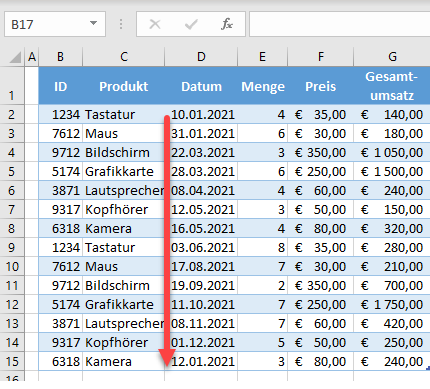Select total cell € 1 750,00
430x389 pixels.
pyautogui.click(x=392, y=304)
